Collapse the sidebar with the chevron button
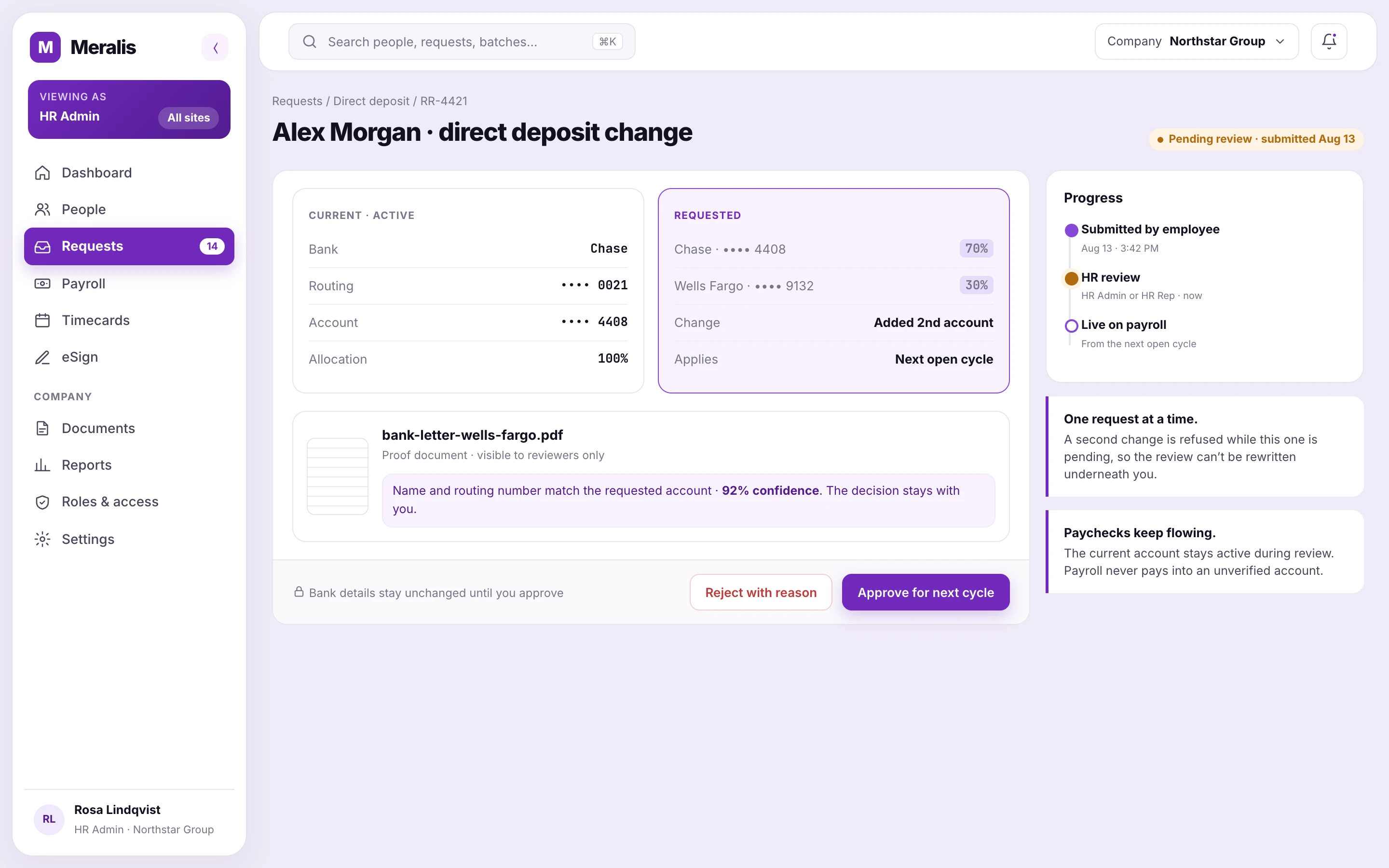 (215, 47)
